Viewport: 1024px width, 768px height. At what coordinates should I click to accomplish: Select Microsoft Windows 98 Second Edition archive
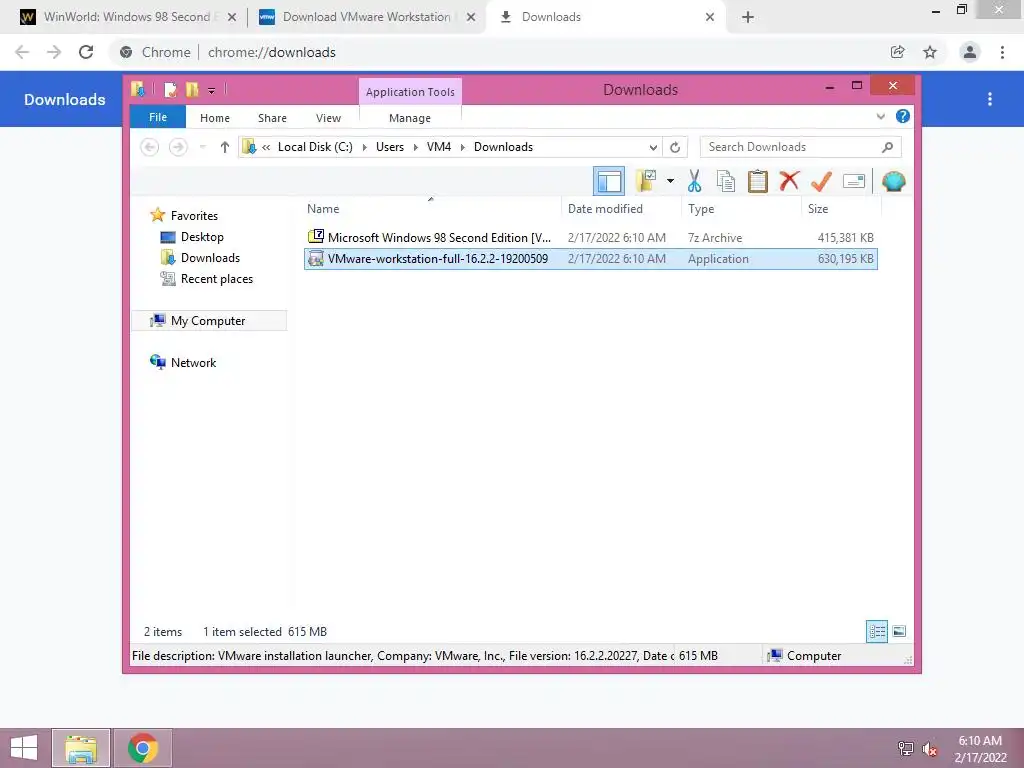590,238
